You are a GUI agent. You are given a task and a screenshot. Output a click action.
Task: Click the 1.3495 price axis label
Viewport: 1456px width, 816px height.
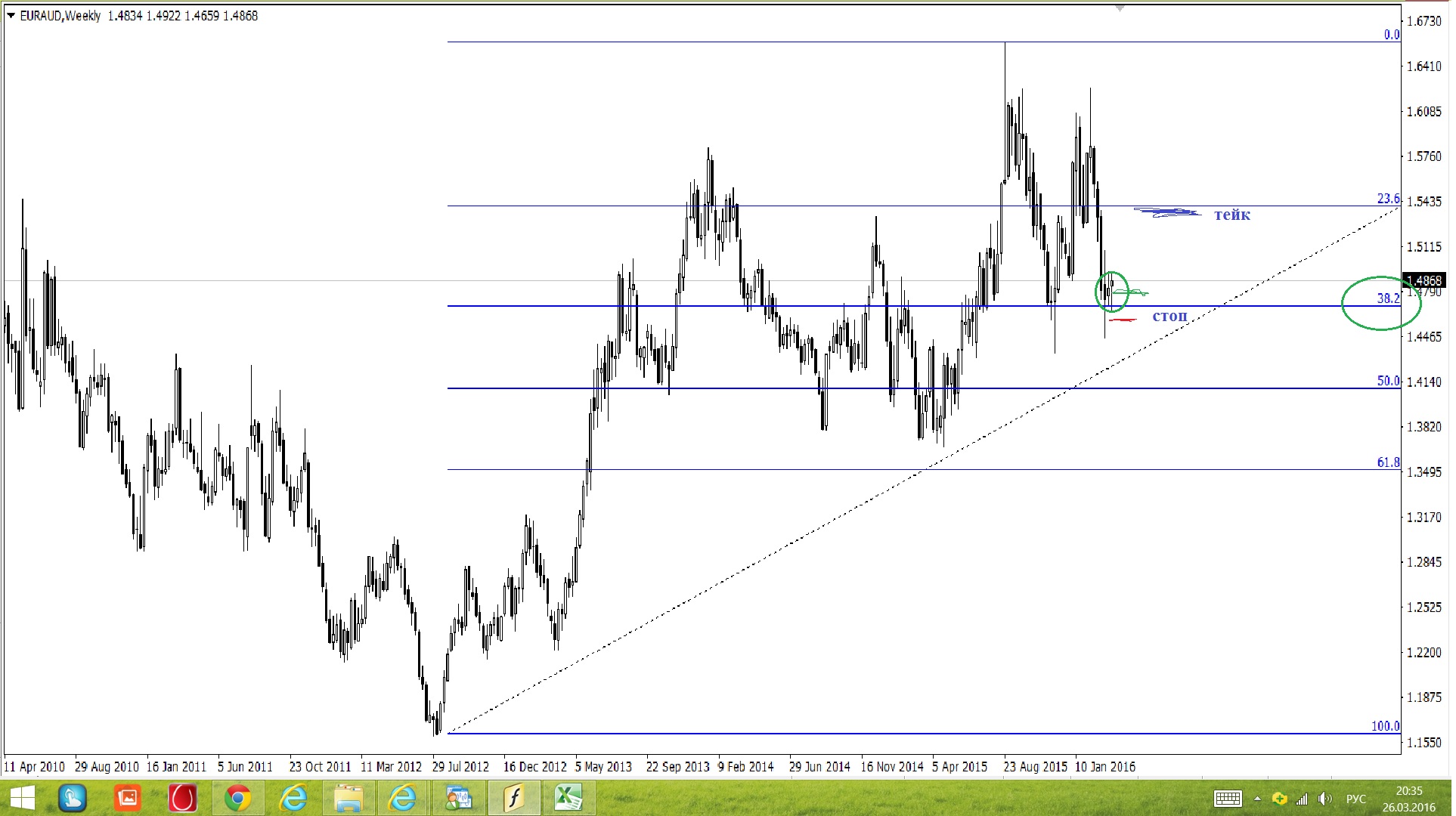tap(1423, 472)
